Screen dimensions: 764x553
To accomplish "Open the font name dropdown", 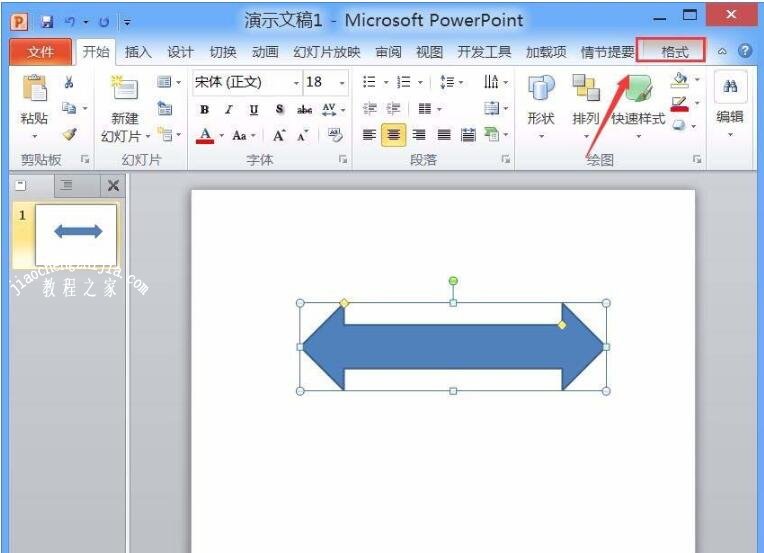I will tap(296, 83).
